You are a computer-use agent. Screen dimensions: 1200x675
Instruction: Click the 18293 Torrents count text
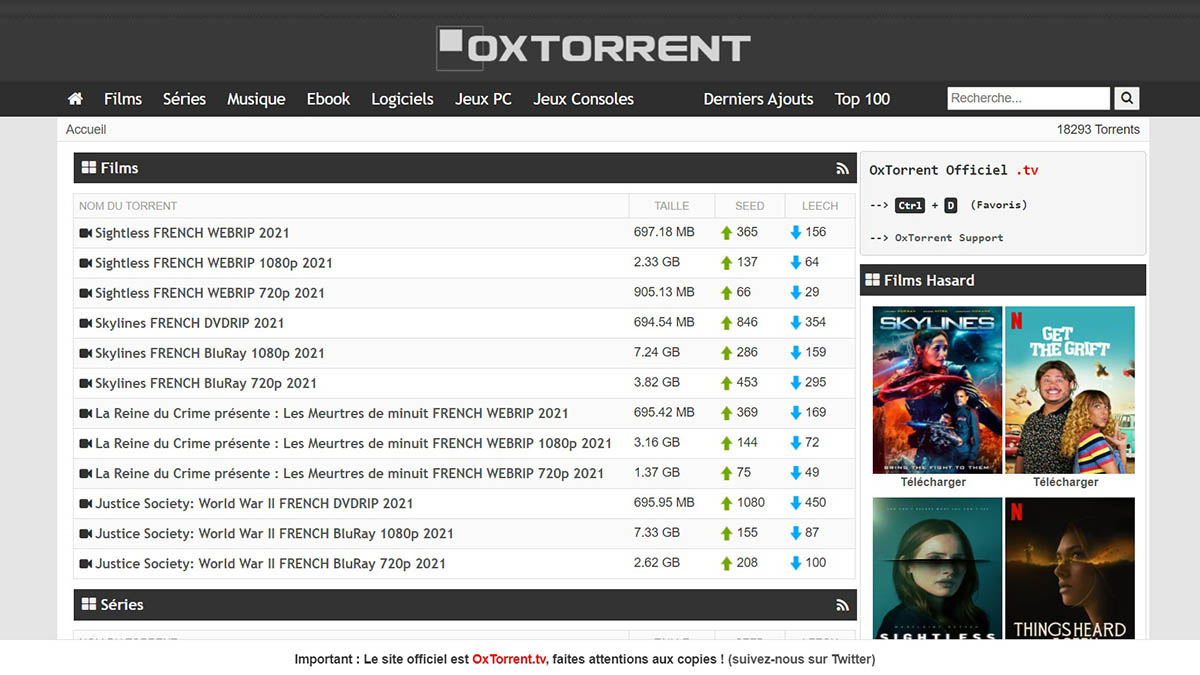point(1098,129)
